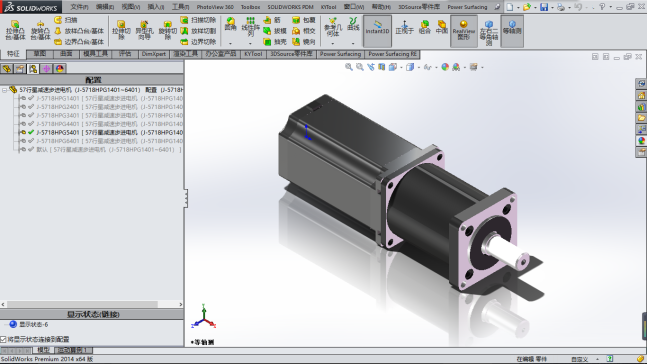Click the 放样凸台/基体 loft tool
This screenshot has height=364, width=647.
click(79, 31)
